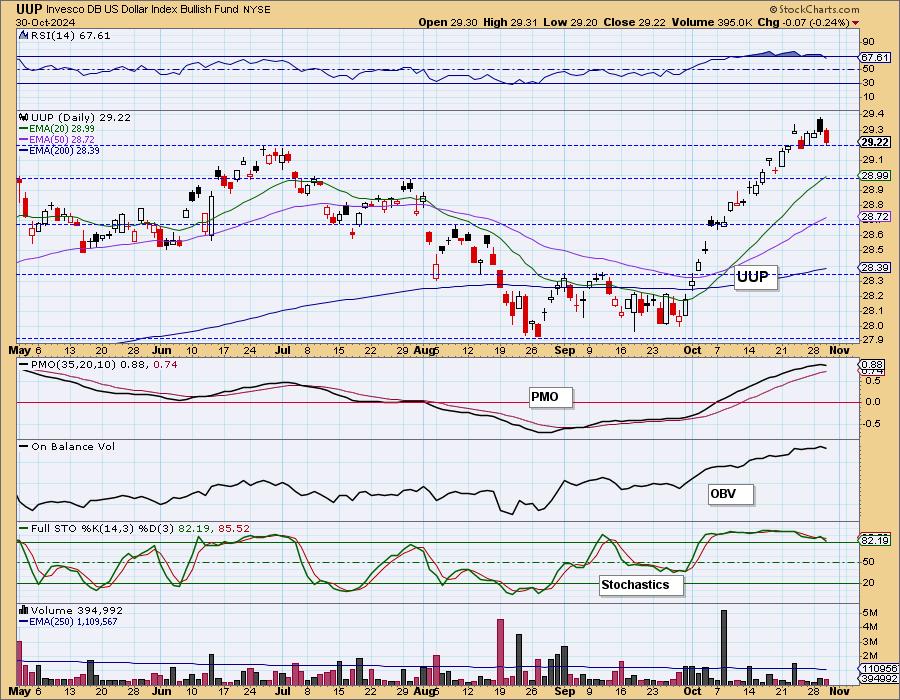Click the 29.22 current price tag
This screenshot has height=700, width=900.
875,142
